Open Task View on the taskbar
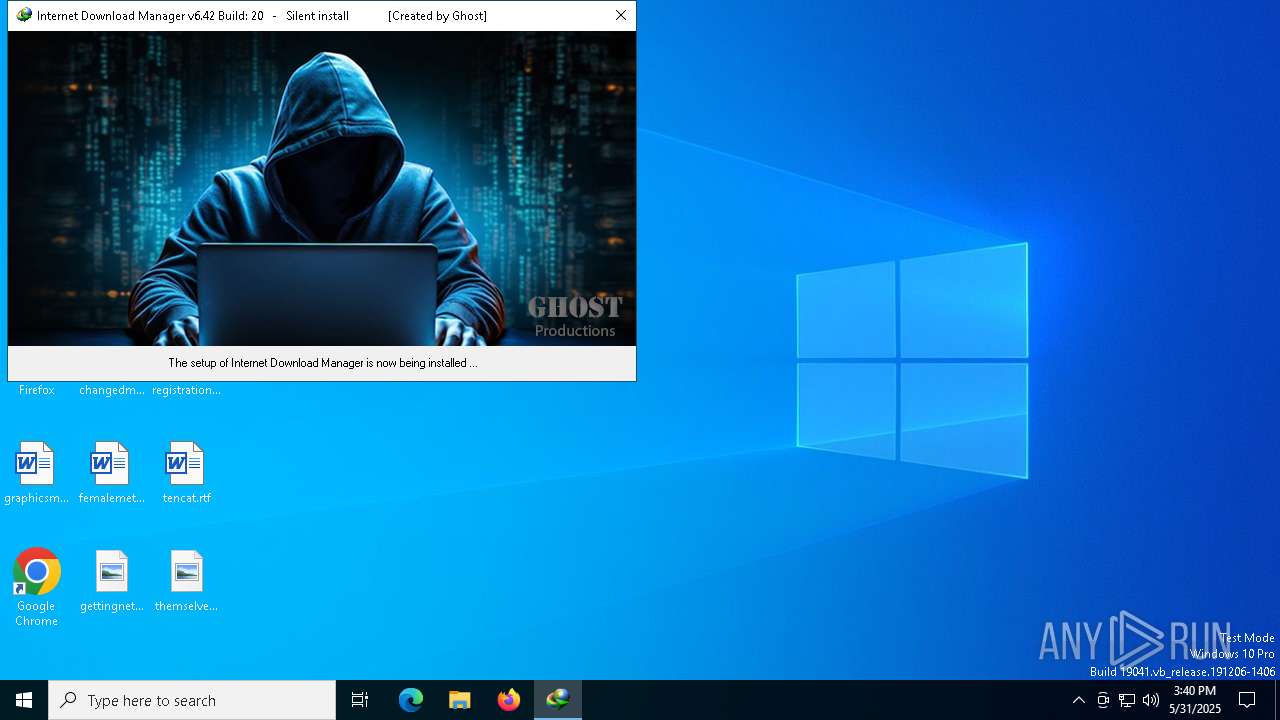The width and height of the screenshot is (1280, 720). 360,700
